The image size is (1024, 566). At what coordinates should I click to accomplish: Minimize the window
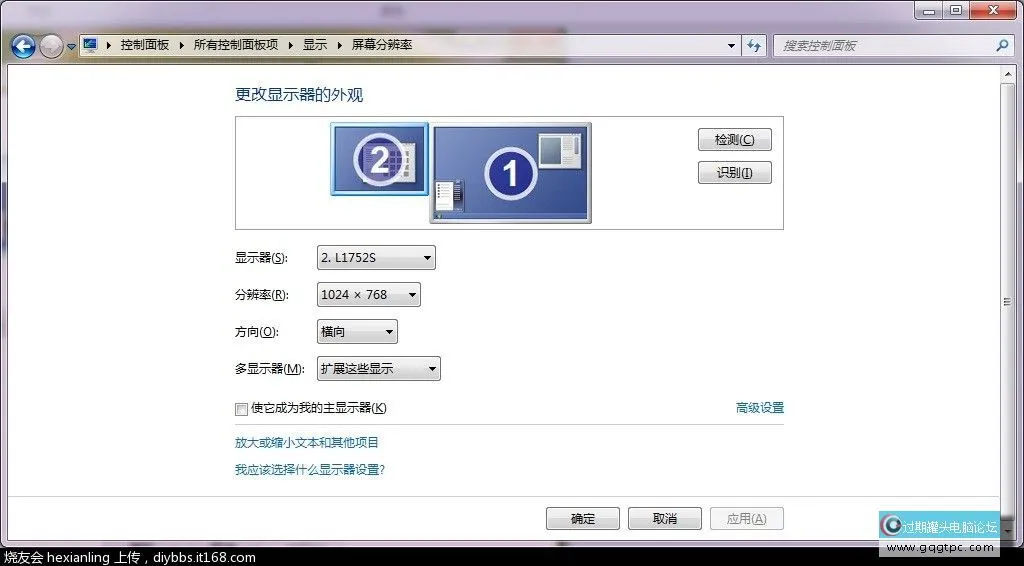pos(929,10)
